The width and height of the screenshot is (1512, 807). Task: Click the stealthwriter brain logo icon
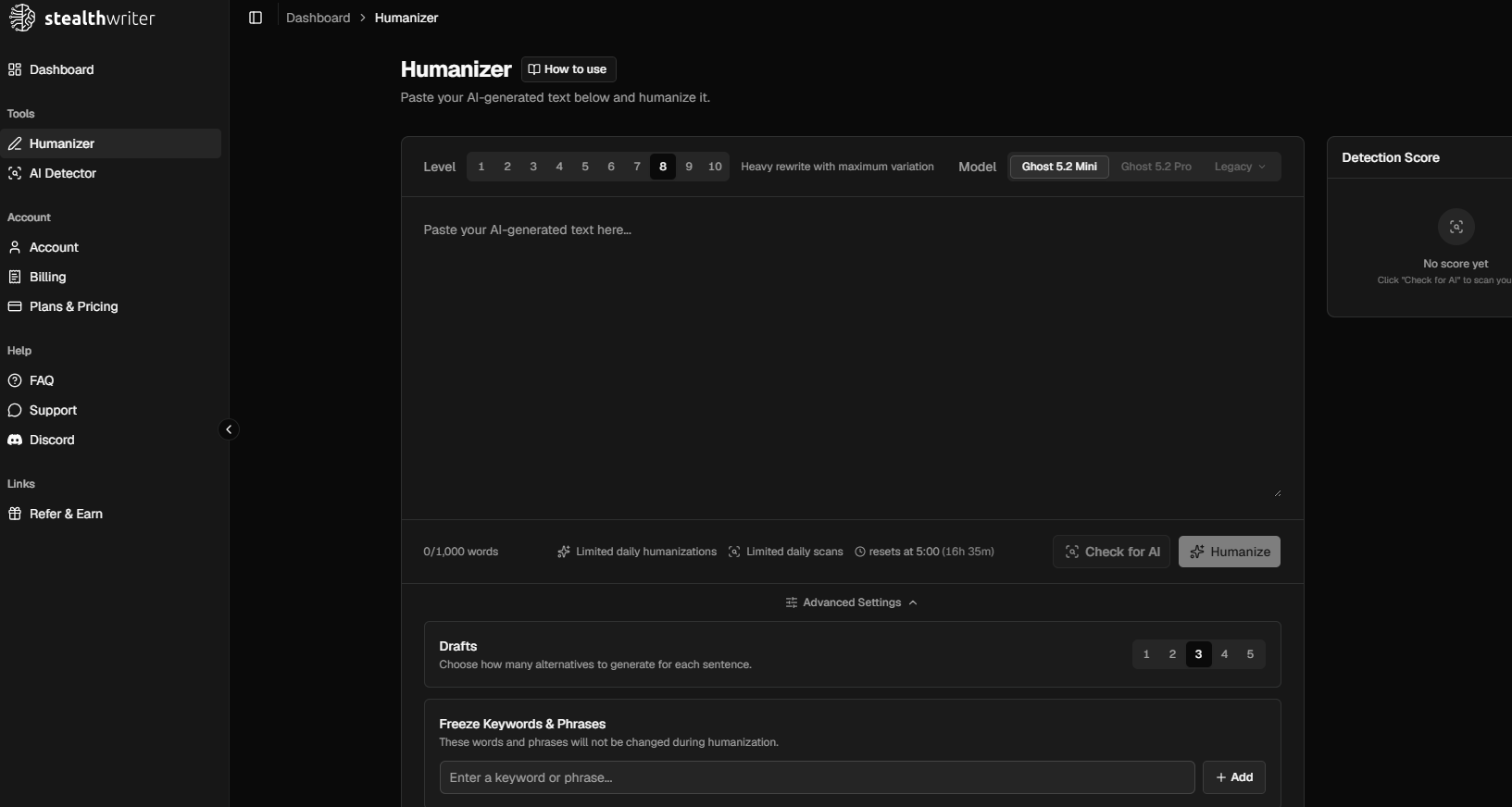(21, 18)
